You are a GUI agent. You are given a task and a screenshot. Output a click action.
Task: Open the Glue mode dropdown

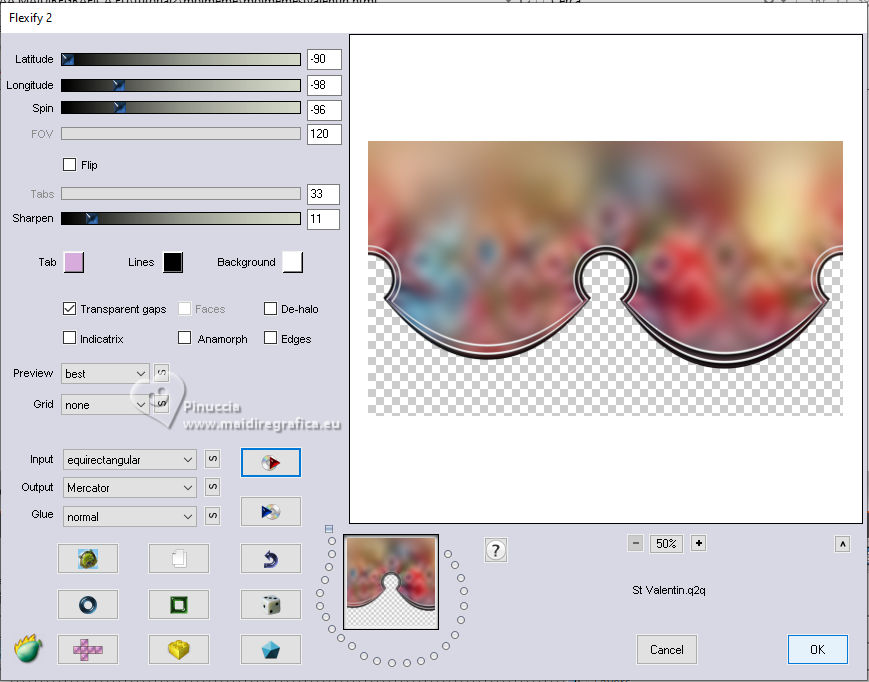pyautogui.click(x=130, y=516)
